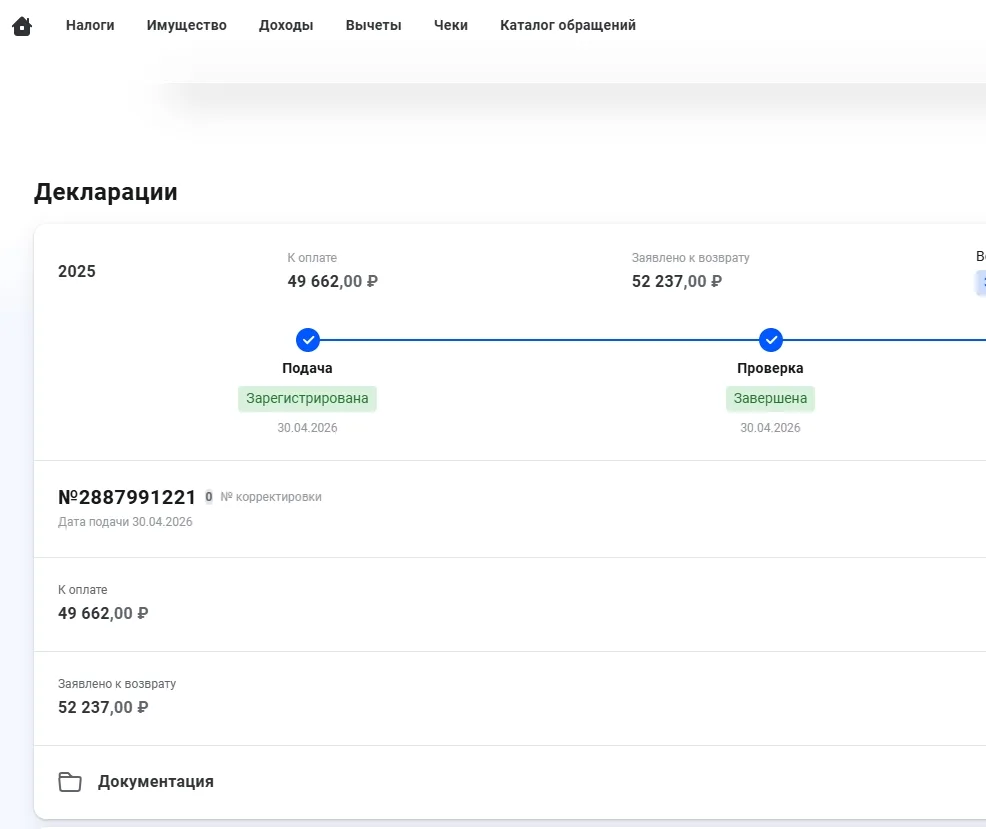Select the 2025 year label
Viewport: 986px width, 829px height.
tap(77, 271)
